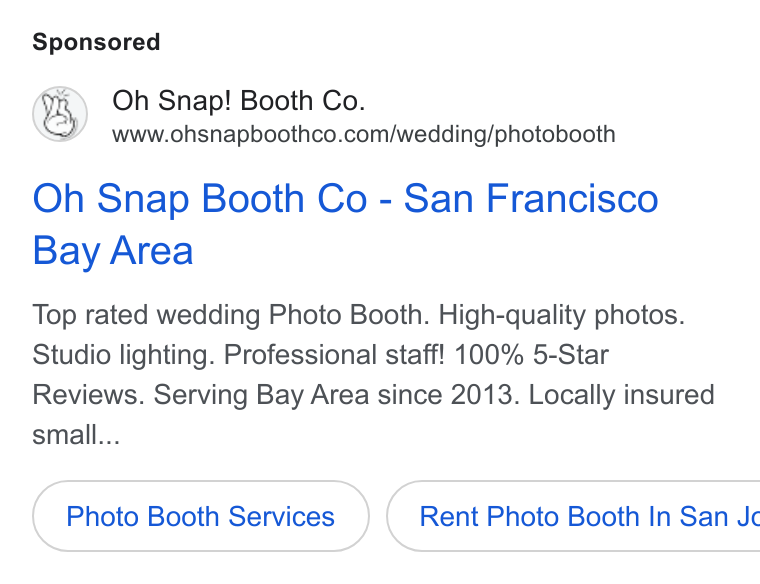
Task: Click the '100% 5-Star Reviews' description text
Action: point(320,375)
